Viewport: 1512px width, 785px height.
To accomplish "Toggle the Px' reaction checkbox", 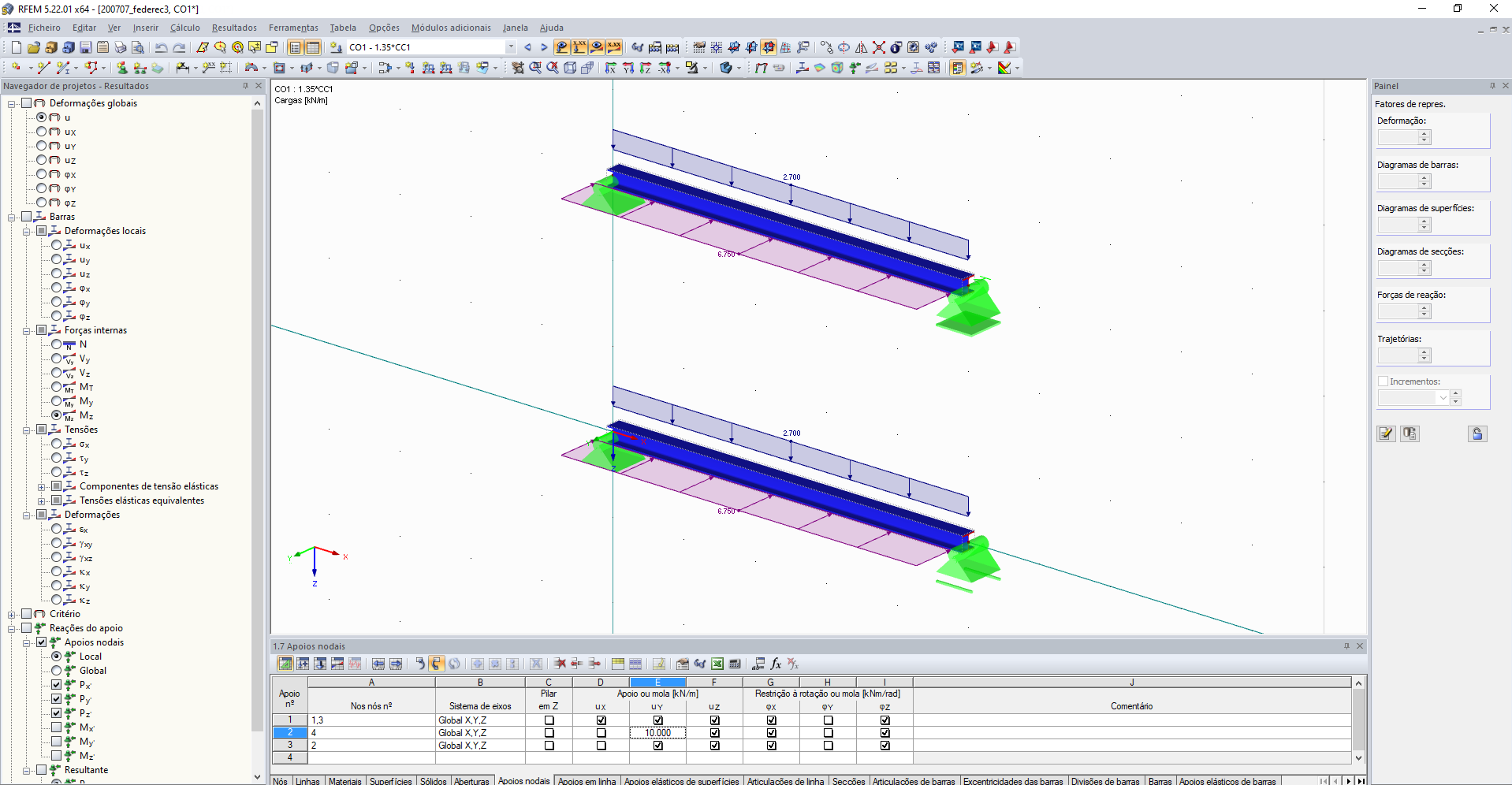I will coord(57,685).
